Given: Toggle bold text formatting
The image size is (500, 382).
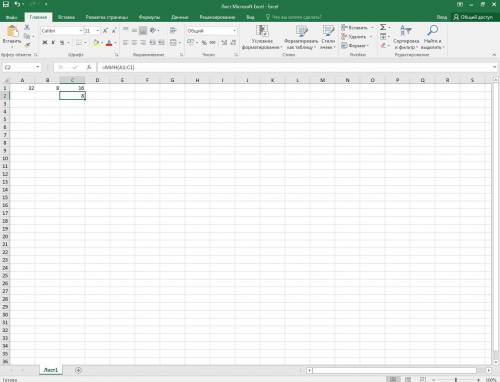Looking at the screenshot, I should [45, 43].
